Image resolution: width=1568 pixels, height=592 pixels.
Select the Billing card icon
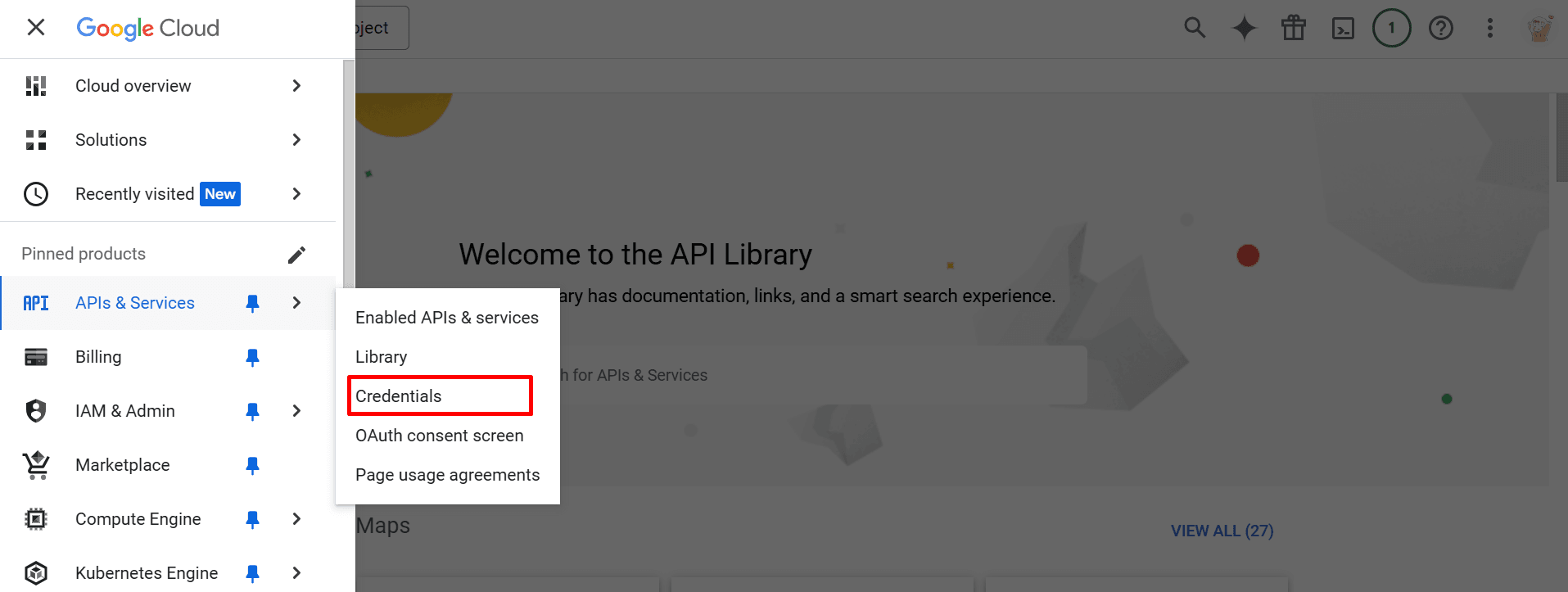tap(36, 358)
